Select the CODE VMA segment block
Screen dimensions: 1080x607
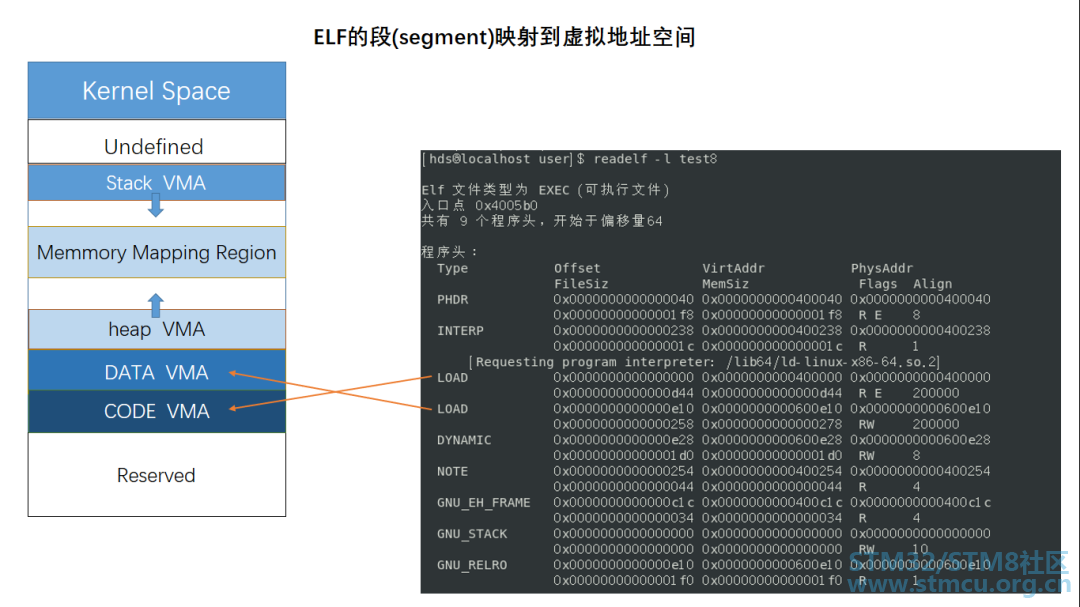click(x=156, y=411)
